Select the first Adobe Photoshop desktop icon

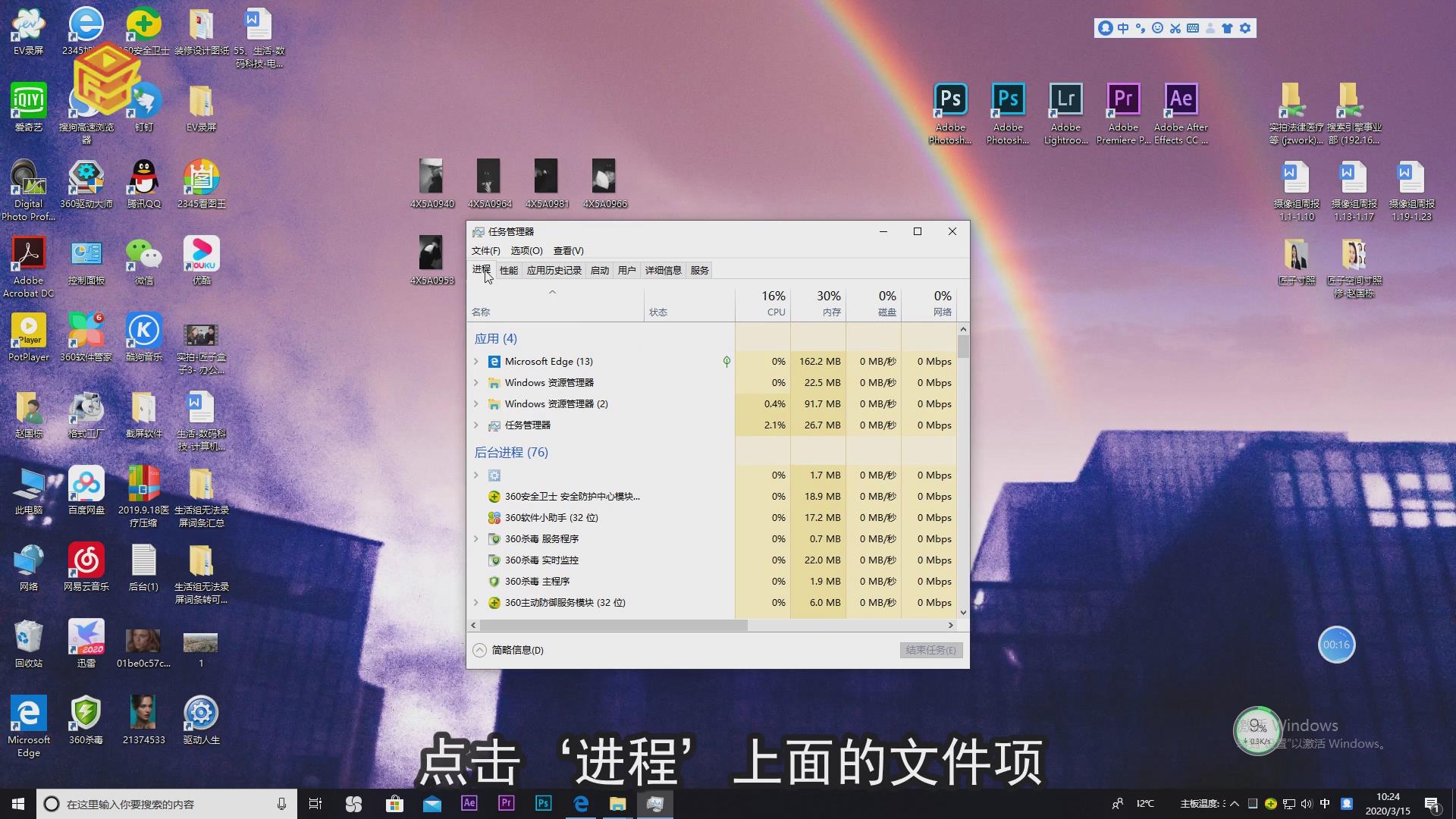coord(950,114)
